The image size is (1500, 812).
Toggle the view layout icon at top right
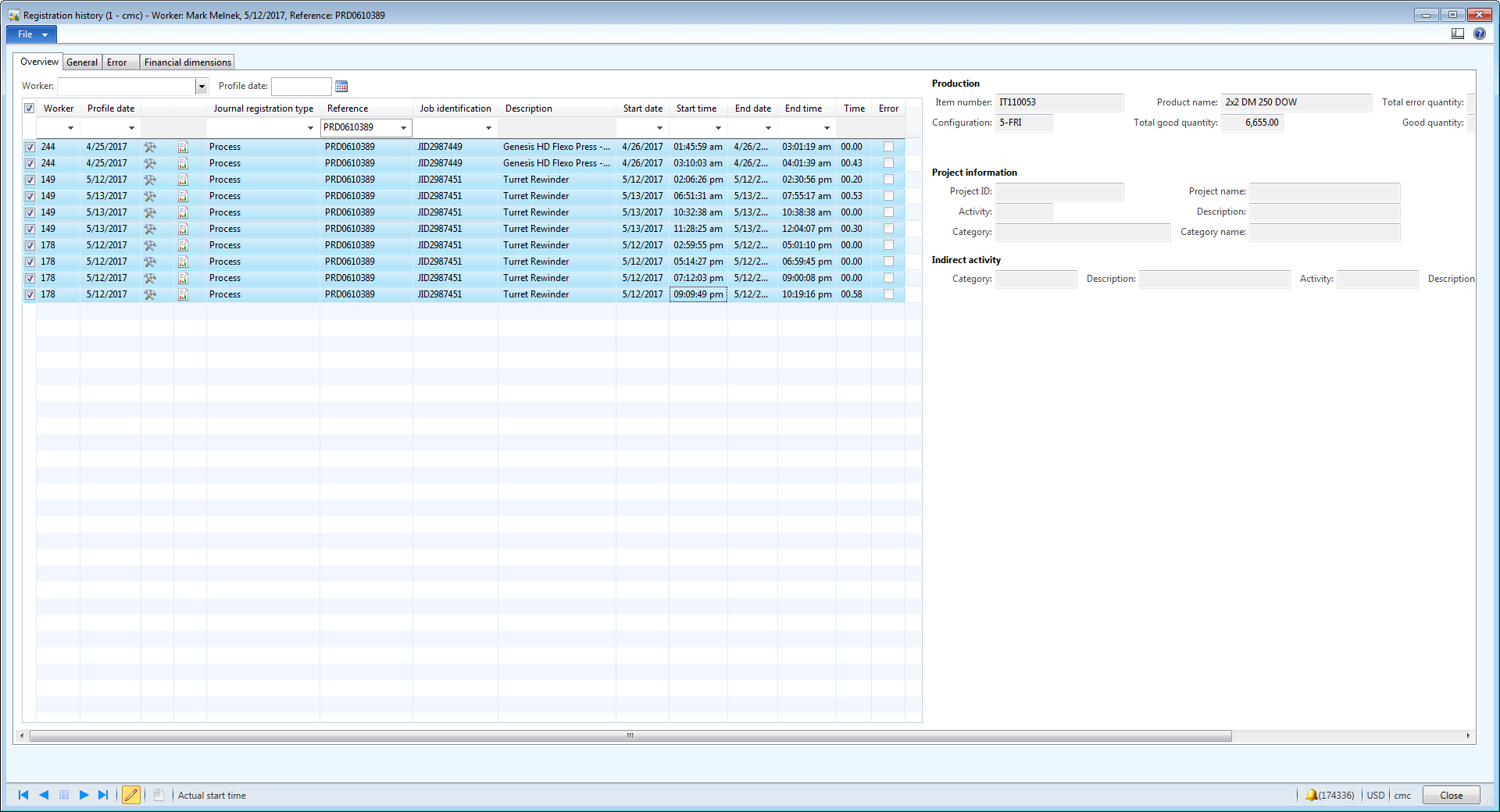click(x=1457, y=34)
